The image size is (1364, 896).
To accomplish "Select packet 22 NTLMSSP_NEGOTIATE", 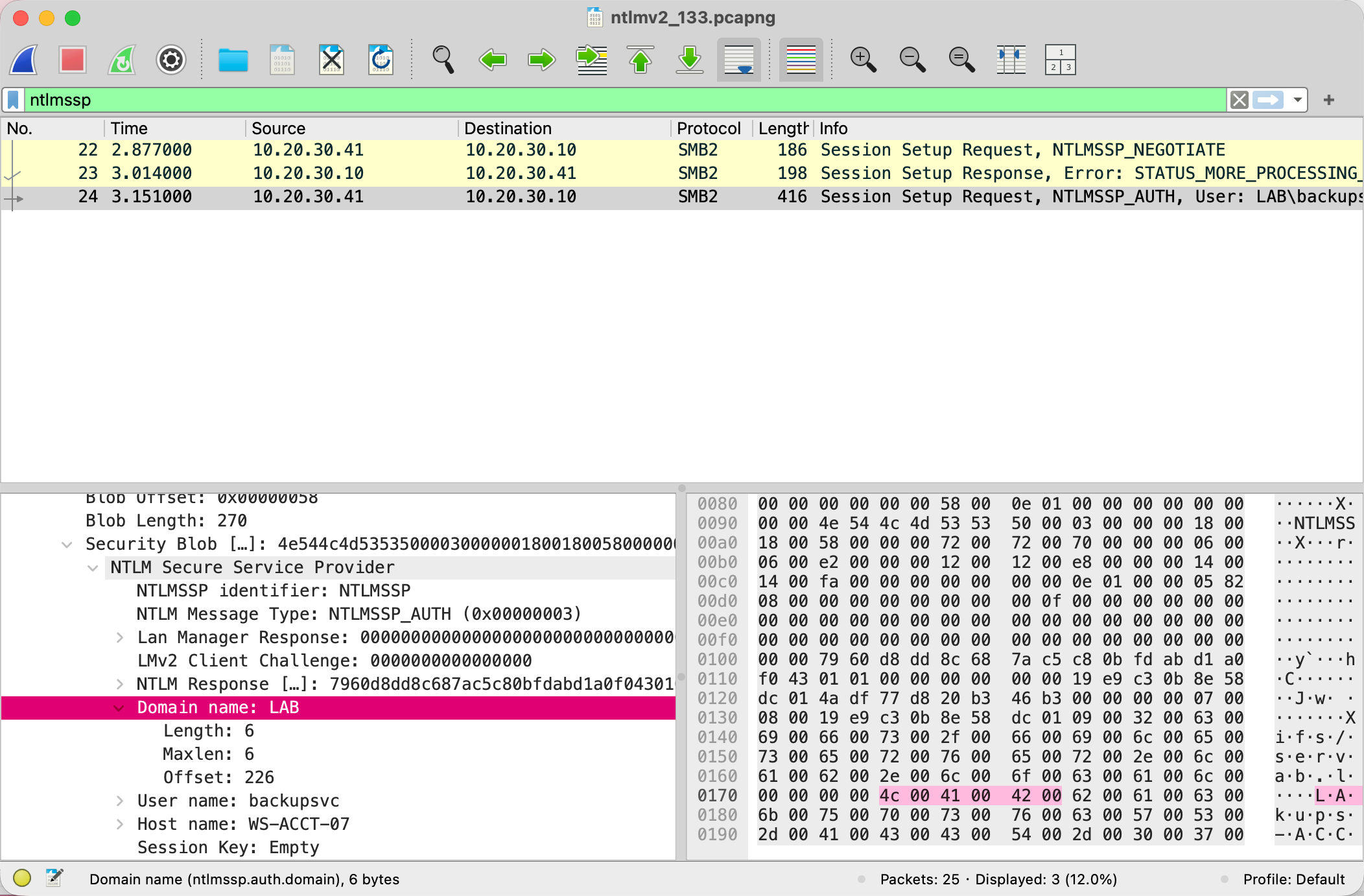I will (x=682, y=150).
